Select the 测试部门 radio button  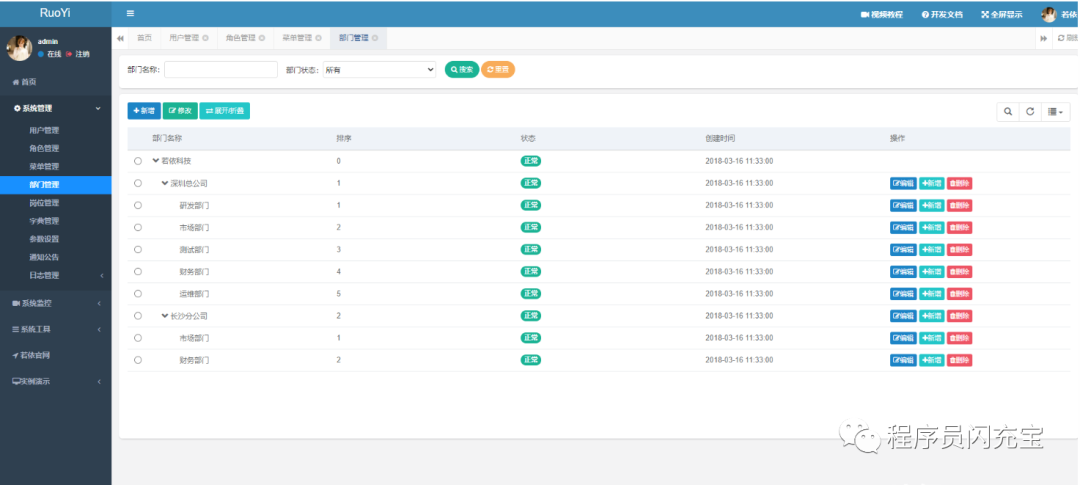138,249
